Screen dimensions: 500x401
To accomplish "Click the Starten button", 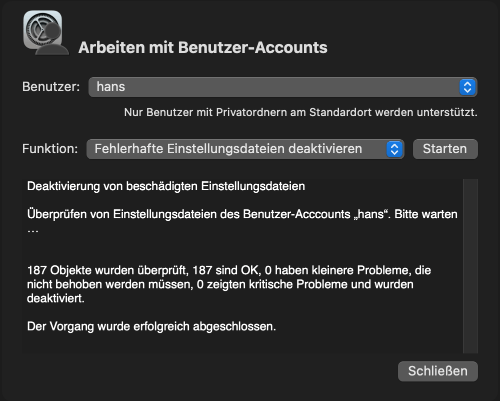I will tap(445, 149).
